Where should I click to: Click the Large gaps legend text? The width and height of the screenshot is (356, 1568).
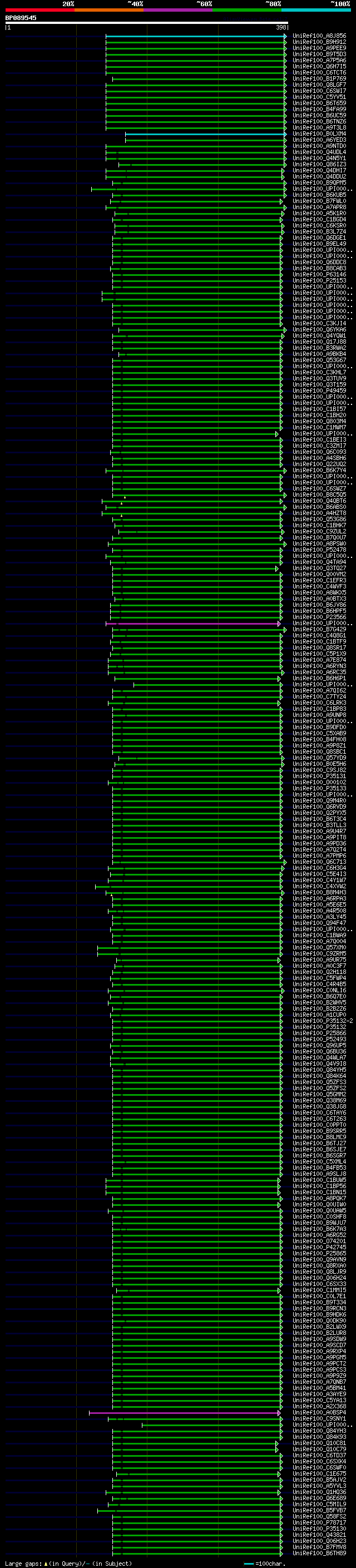(68, 1563)
